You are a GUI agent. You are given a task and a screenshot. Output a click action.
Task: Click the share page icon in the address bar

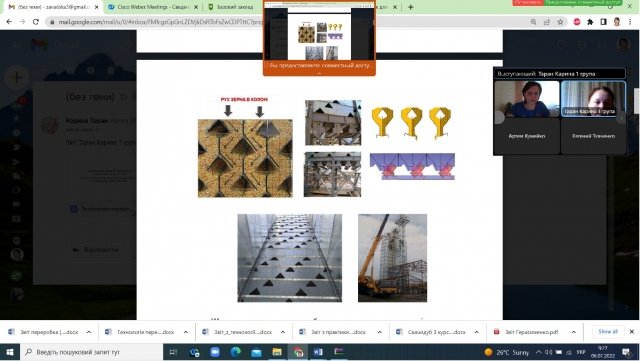[x=547, y=22]
